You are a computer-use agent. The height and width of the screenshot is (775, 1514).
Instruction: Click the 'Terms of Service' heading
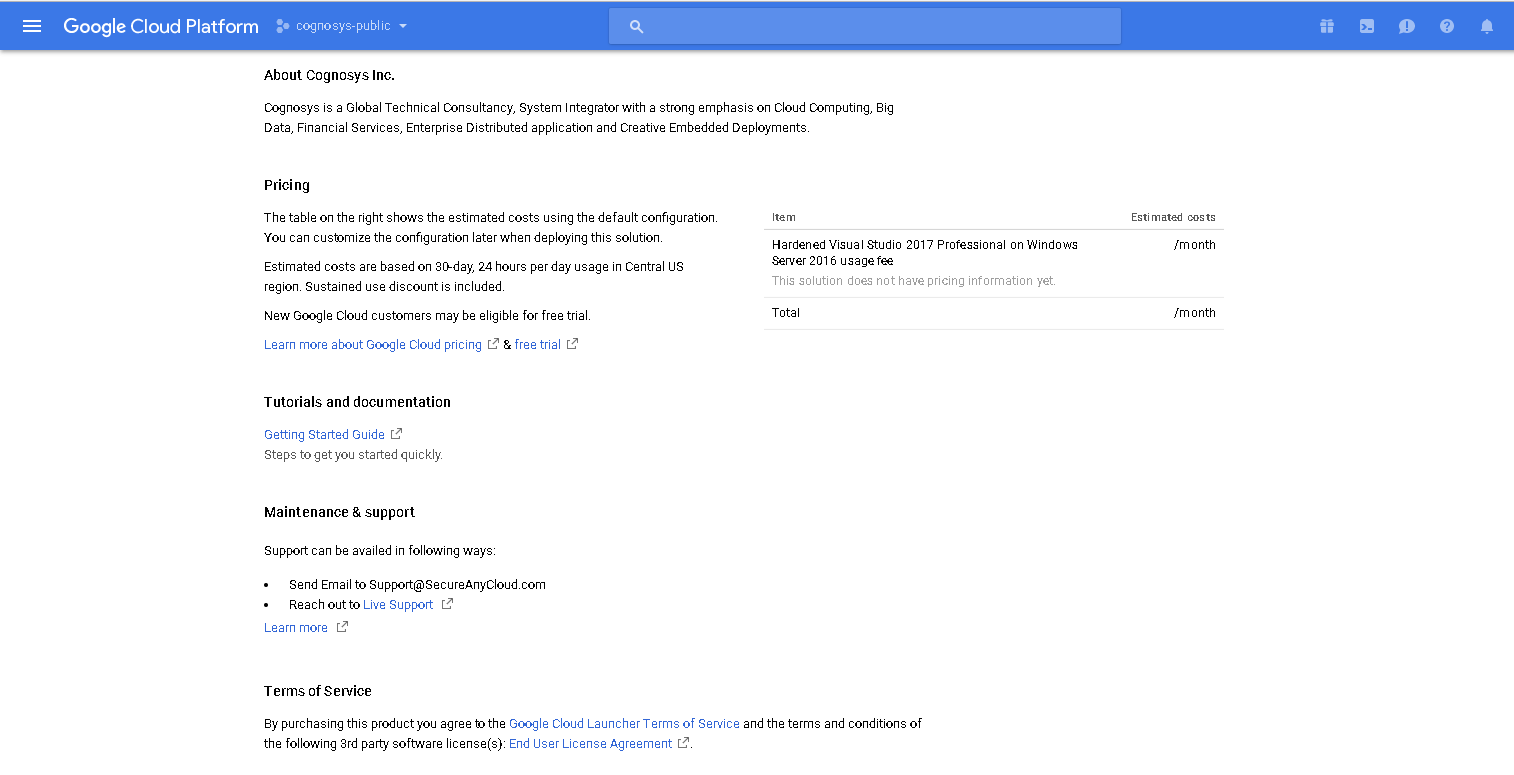318,691
